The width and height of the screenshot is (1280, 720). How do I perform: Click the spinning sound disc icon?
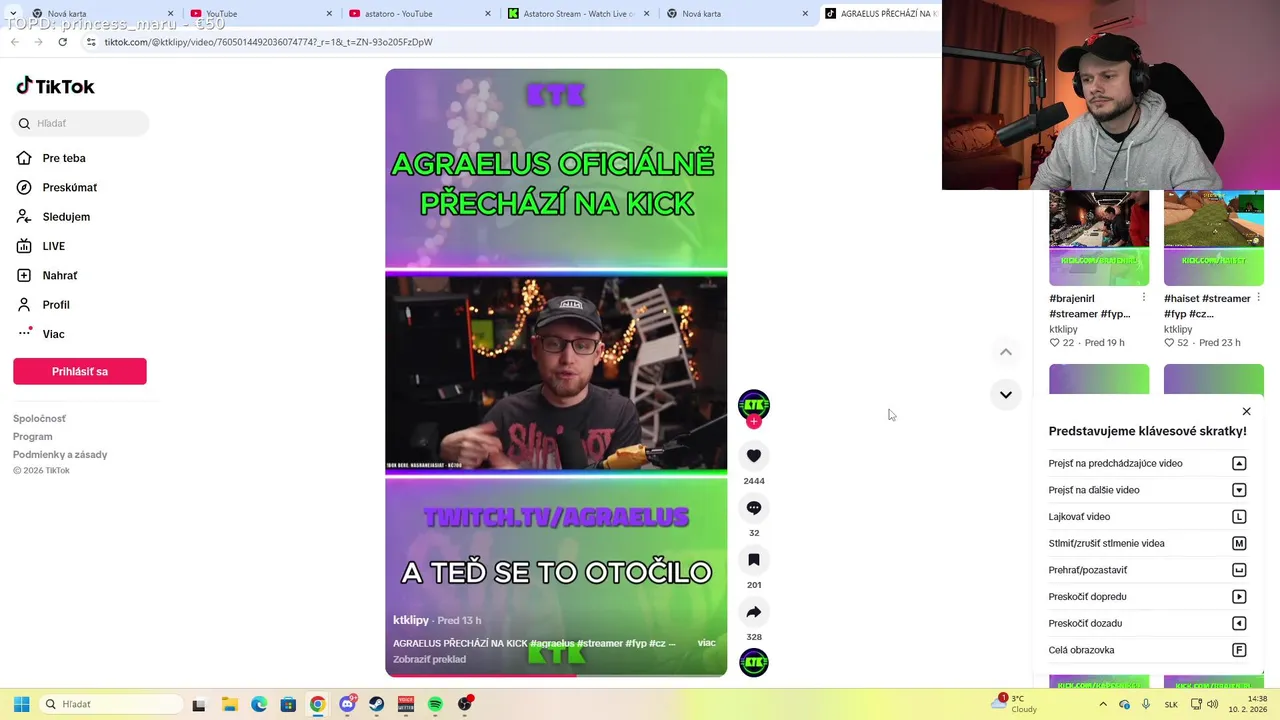click(x=754, y=662)
